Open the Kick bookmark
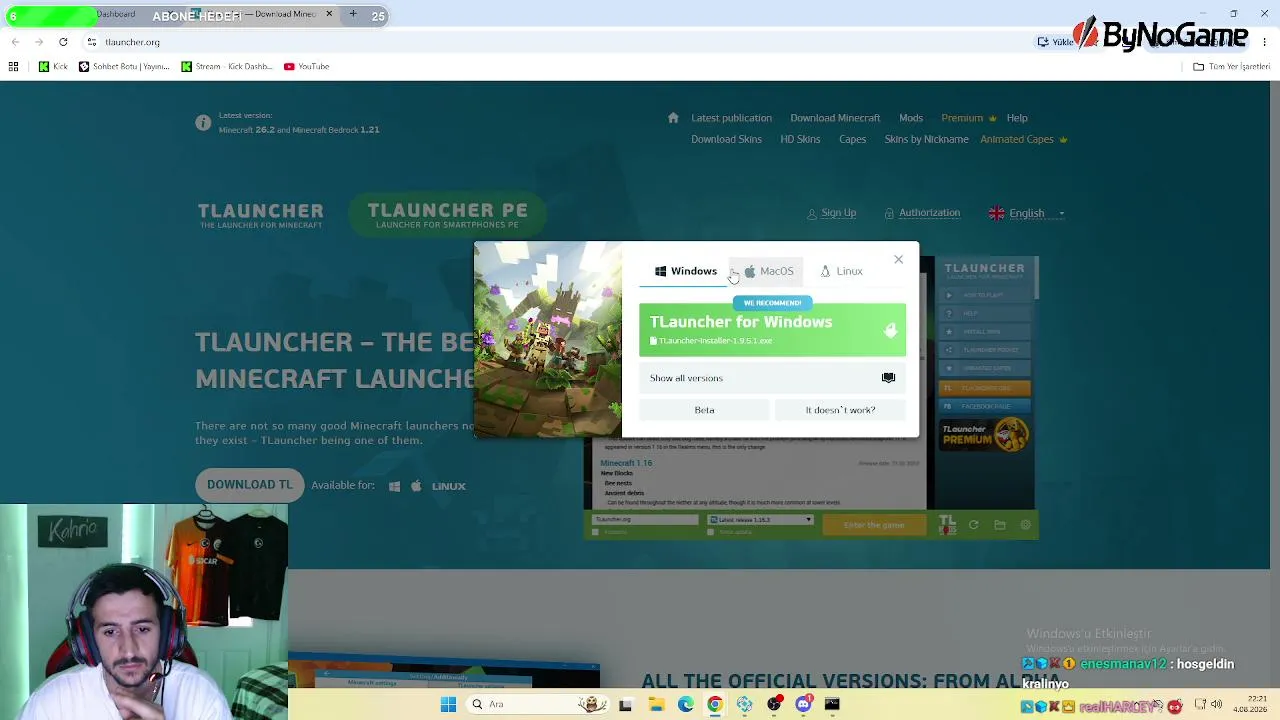This screenshot has width=1280, height=720. (53, 66)
